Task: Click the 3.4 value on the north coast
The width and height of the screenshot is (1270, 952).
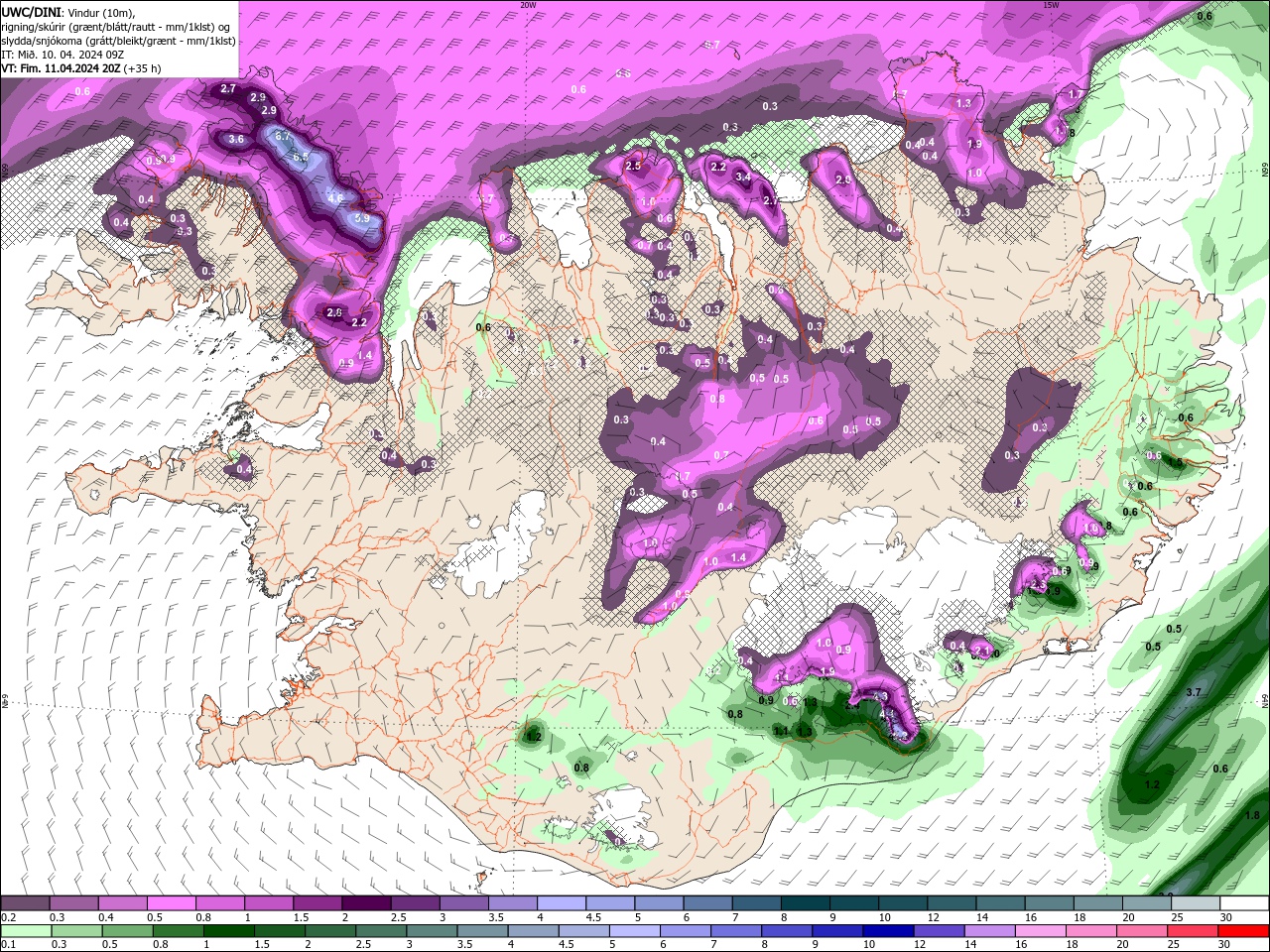Action: (743, 178)
